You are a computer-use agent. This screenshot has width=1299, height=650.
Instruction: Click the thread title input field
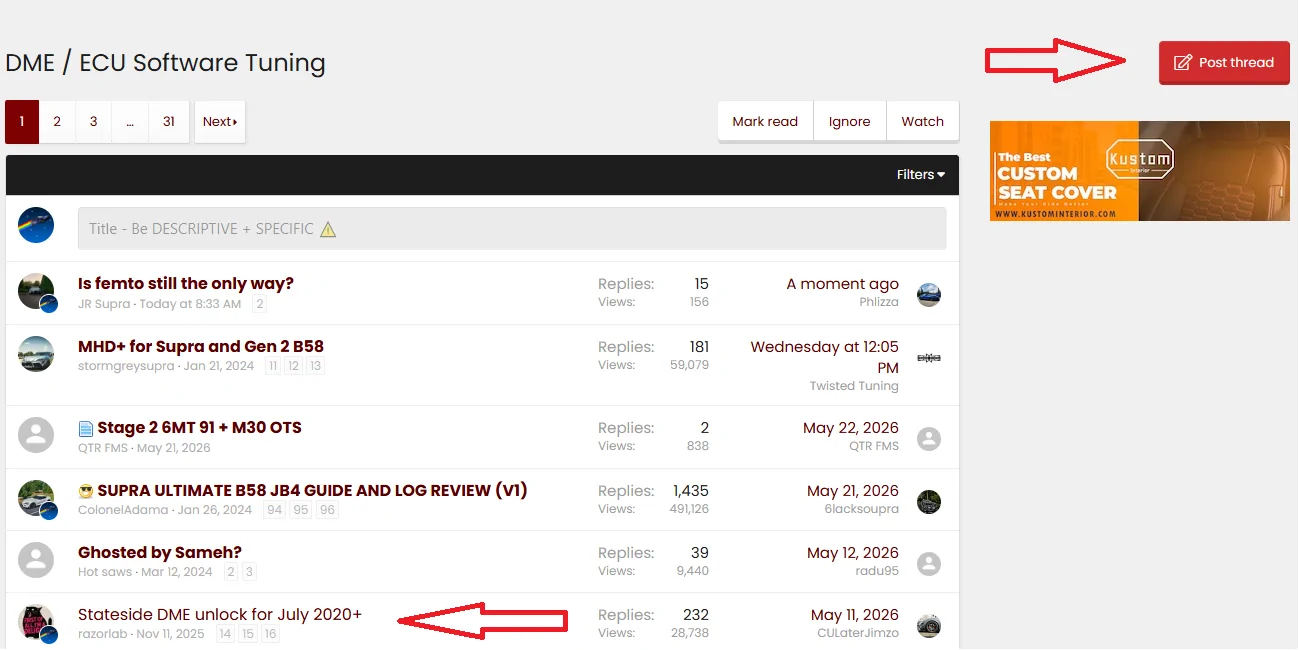[512, 229]
